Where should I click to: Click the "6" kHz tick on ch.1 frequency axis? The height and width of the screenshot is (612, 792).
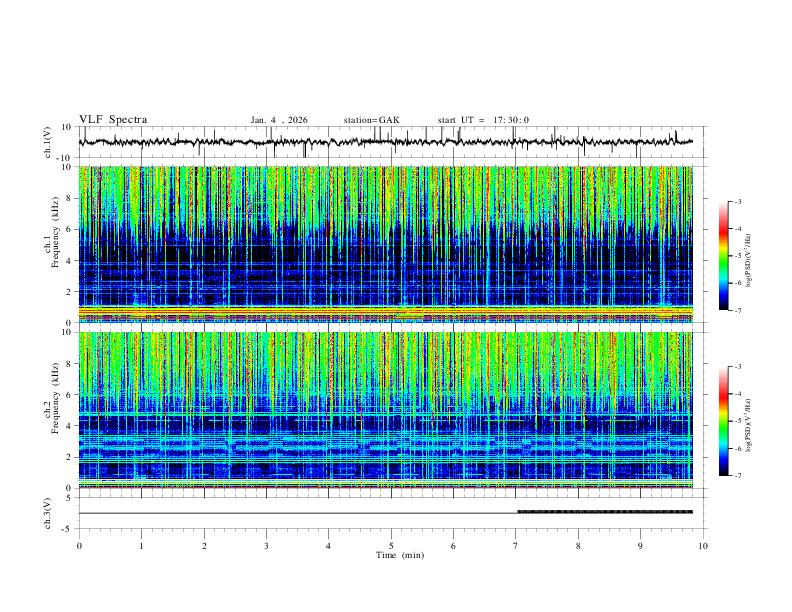click(x=70, y=229)
